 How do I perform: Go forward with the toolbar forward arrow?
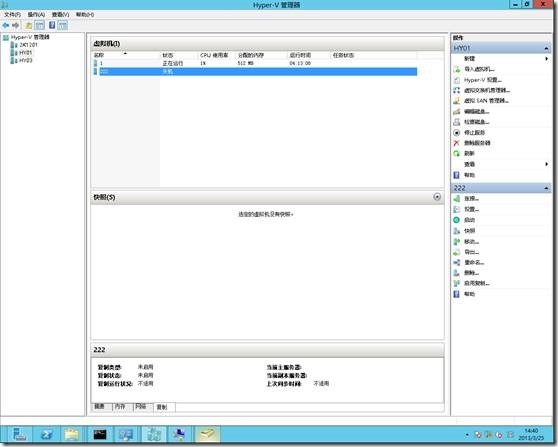point(15,25)
